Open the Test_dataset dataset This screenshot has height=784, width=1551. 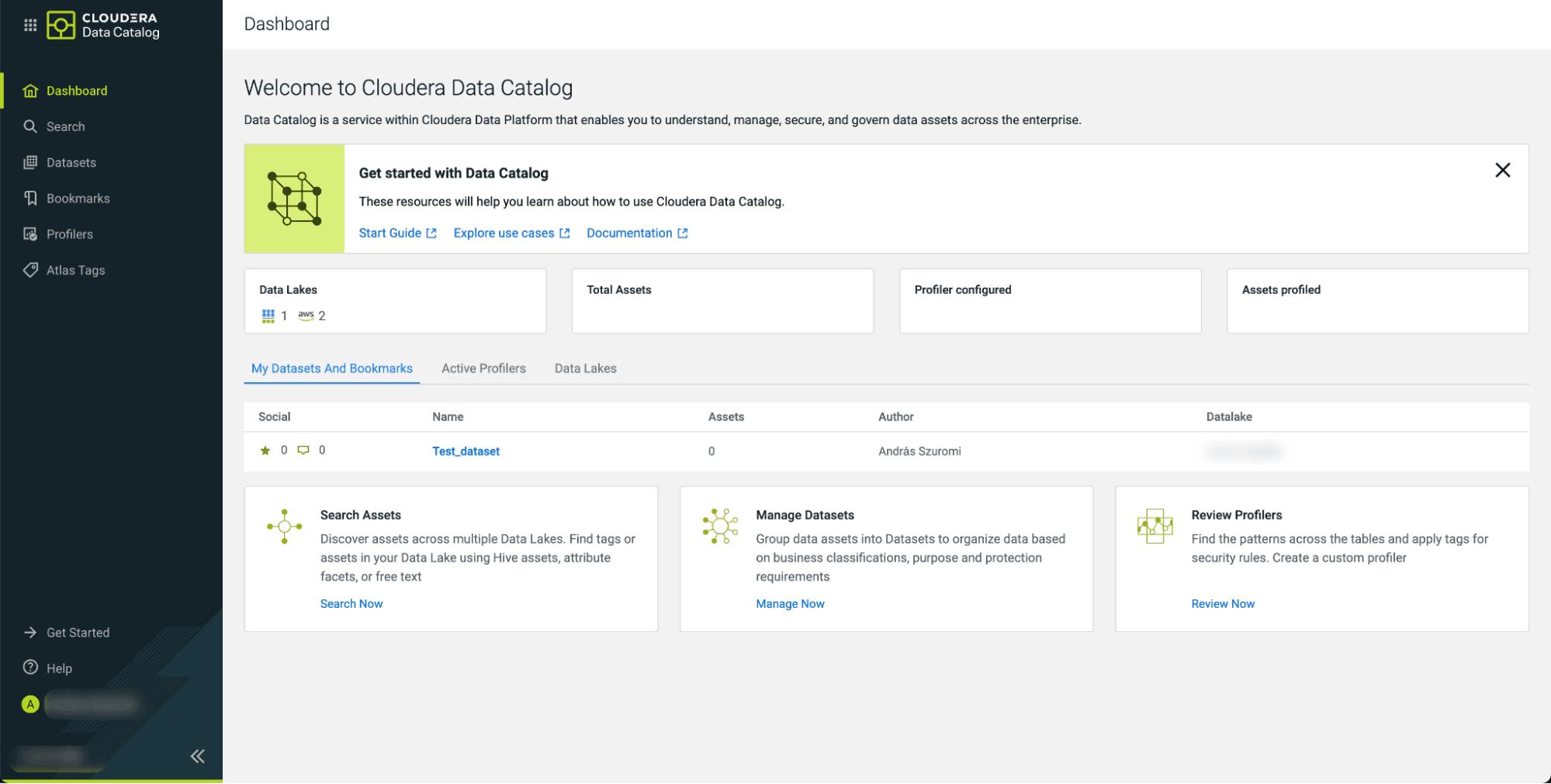tap(466, 451)
